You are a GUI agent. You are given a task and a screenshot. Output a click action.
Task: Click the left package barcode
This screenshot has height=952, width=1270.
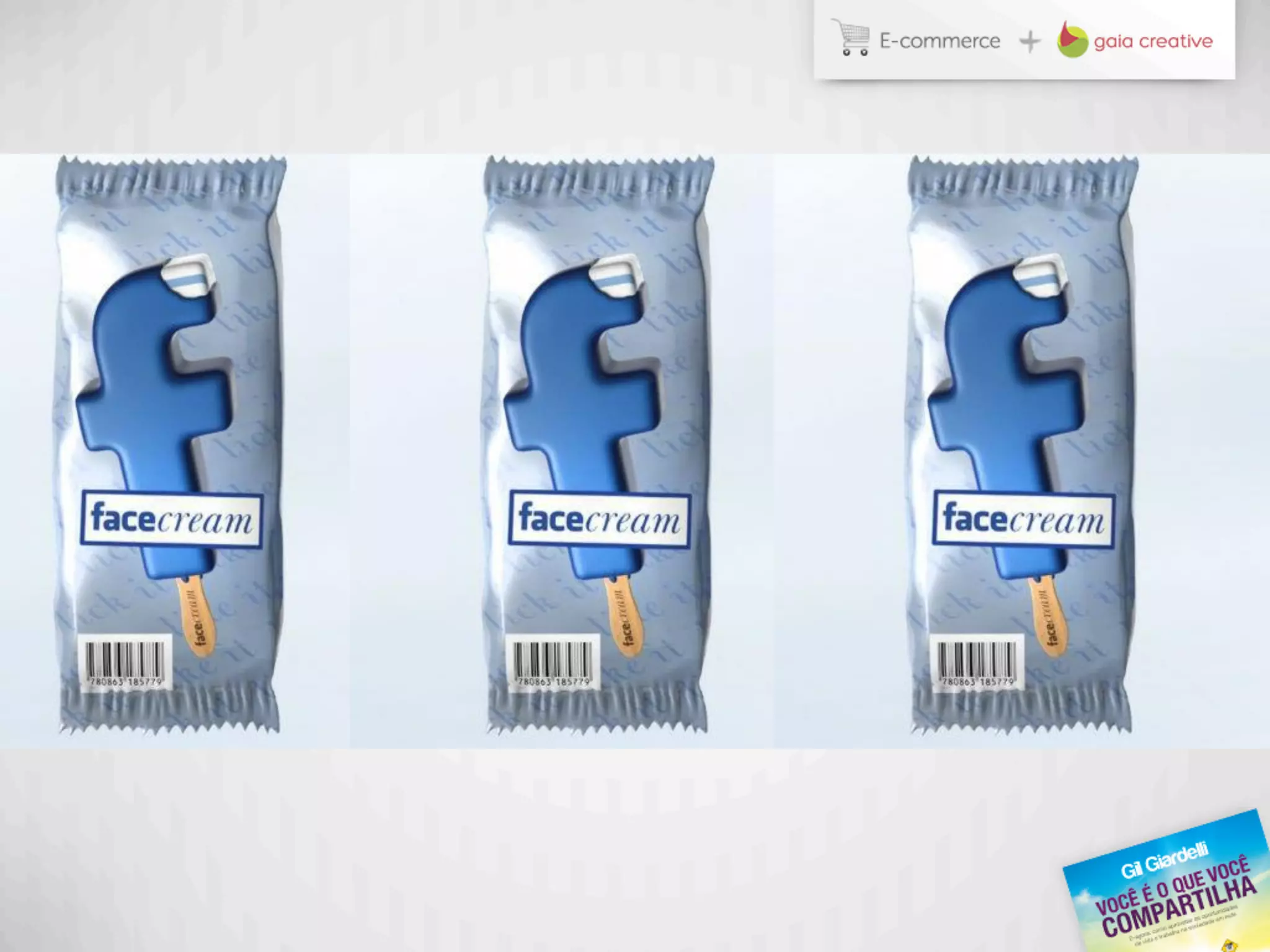pyautogui.click(x=125, y=663)
